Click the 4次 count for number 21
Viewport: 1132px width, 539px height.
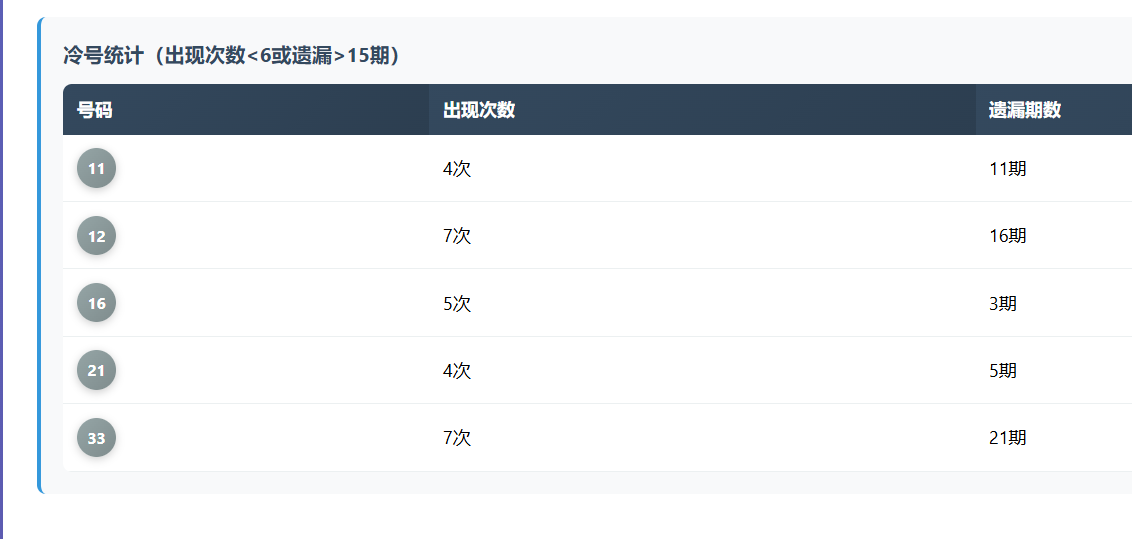pyautogui.click(x=457, y=370)
